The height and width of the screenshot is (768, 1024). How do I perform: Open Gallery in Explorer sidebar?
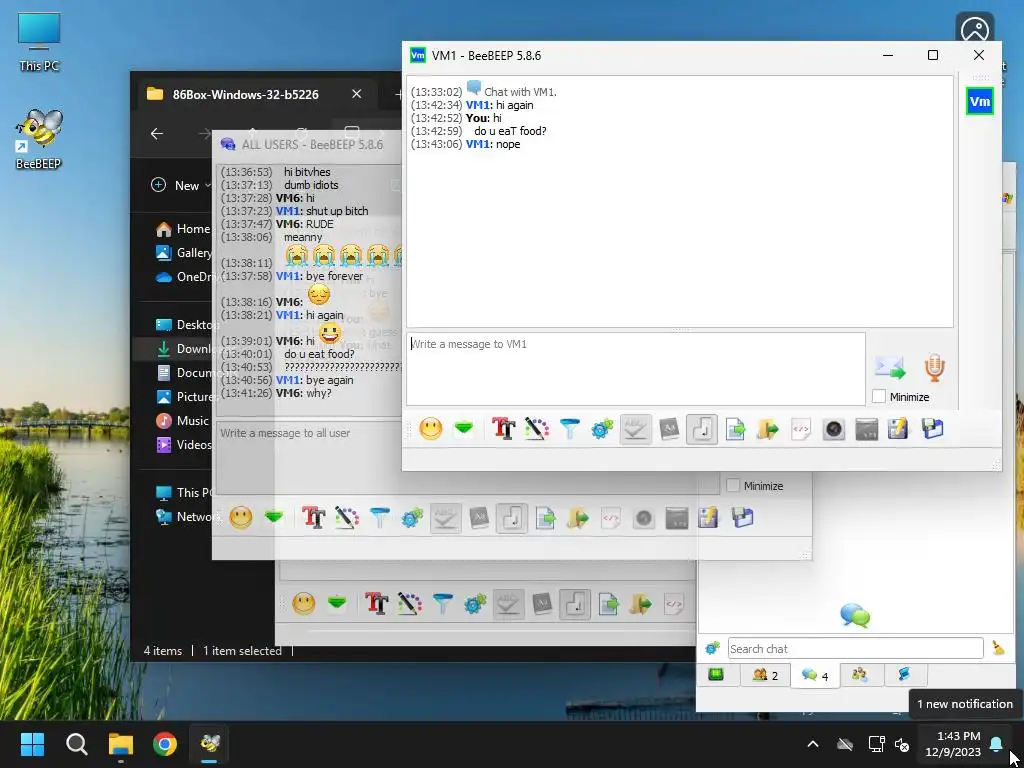[x=184, y=253]
